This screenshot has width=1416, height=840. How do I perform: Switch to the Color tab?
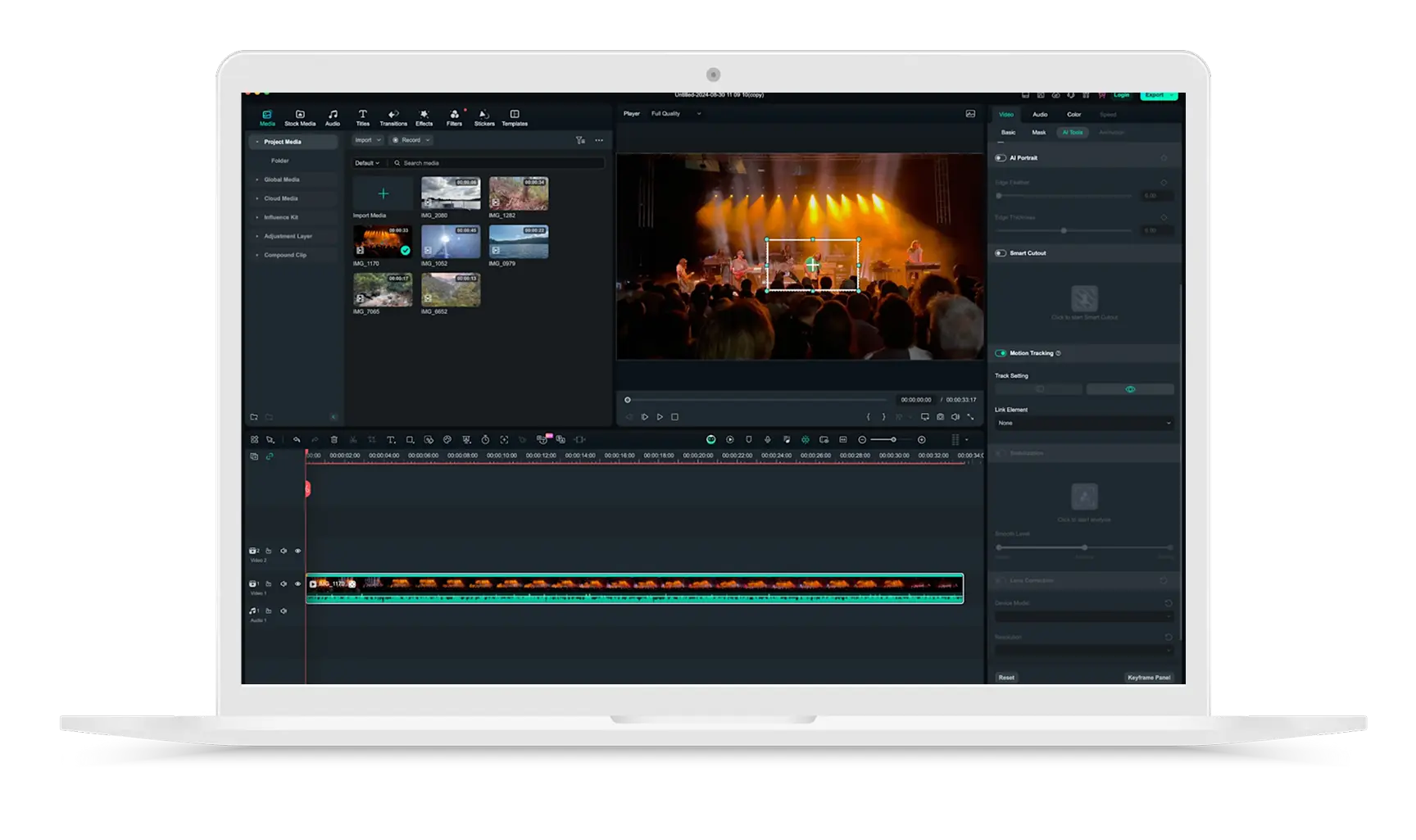[x=1073, y=115]
